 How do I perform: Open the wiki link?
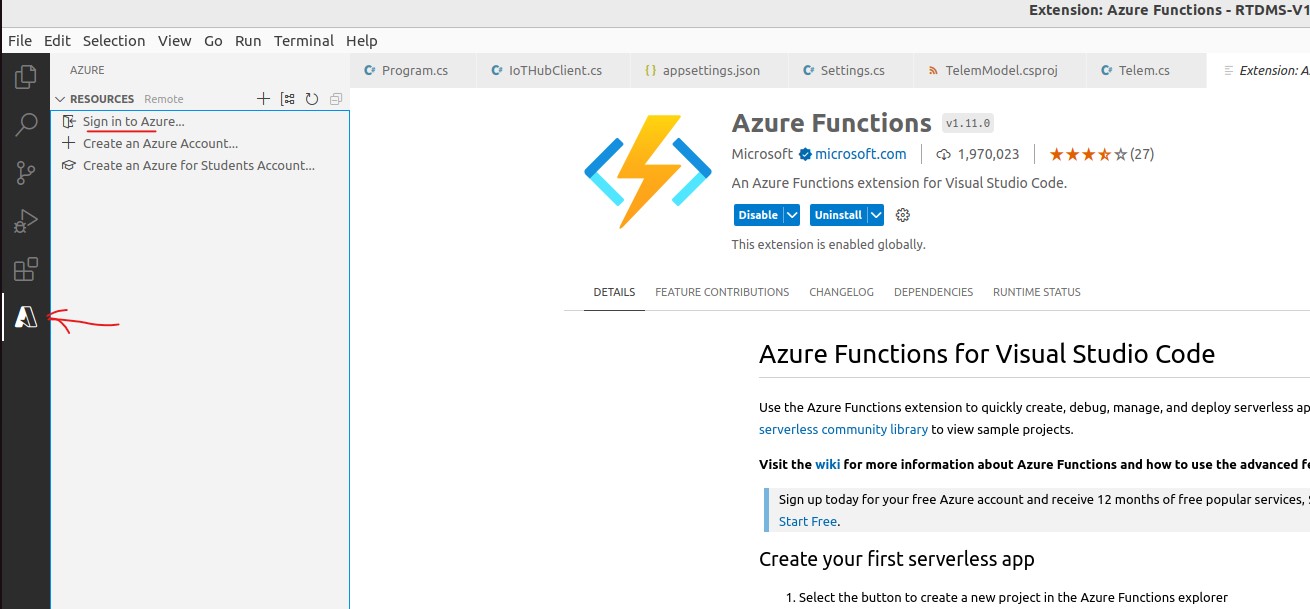[827, 464]
